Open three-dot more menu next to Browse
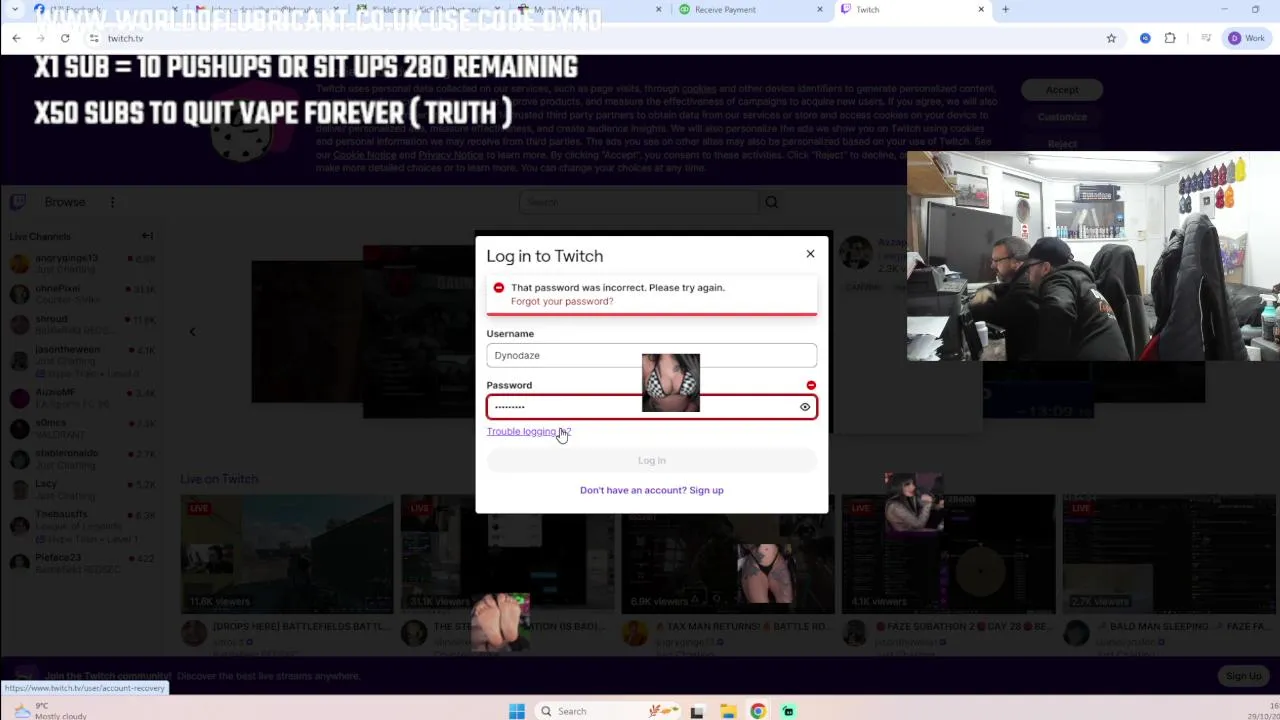The width and height of the screenshot is (1280, 720). (x=112, y=202)
